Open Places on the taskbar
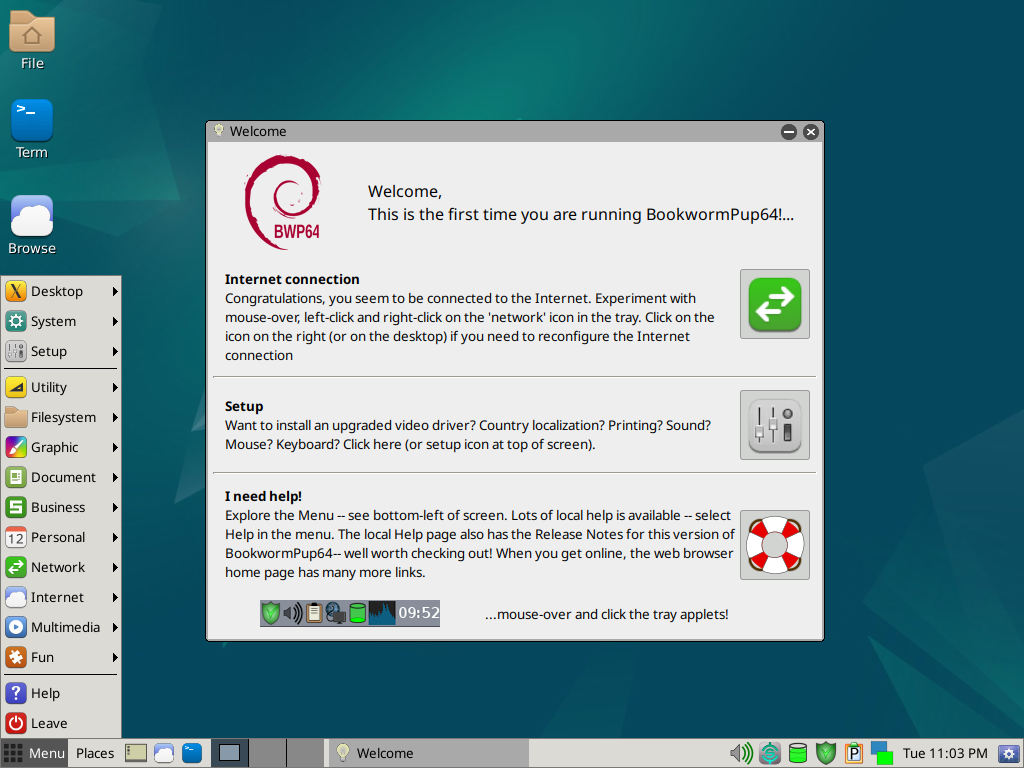1024x768 pixels. click(x=95, y=753)
